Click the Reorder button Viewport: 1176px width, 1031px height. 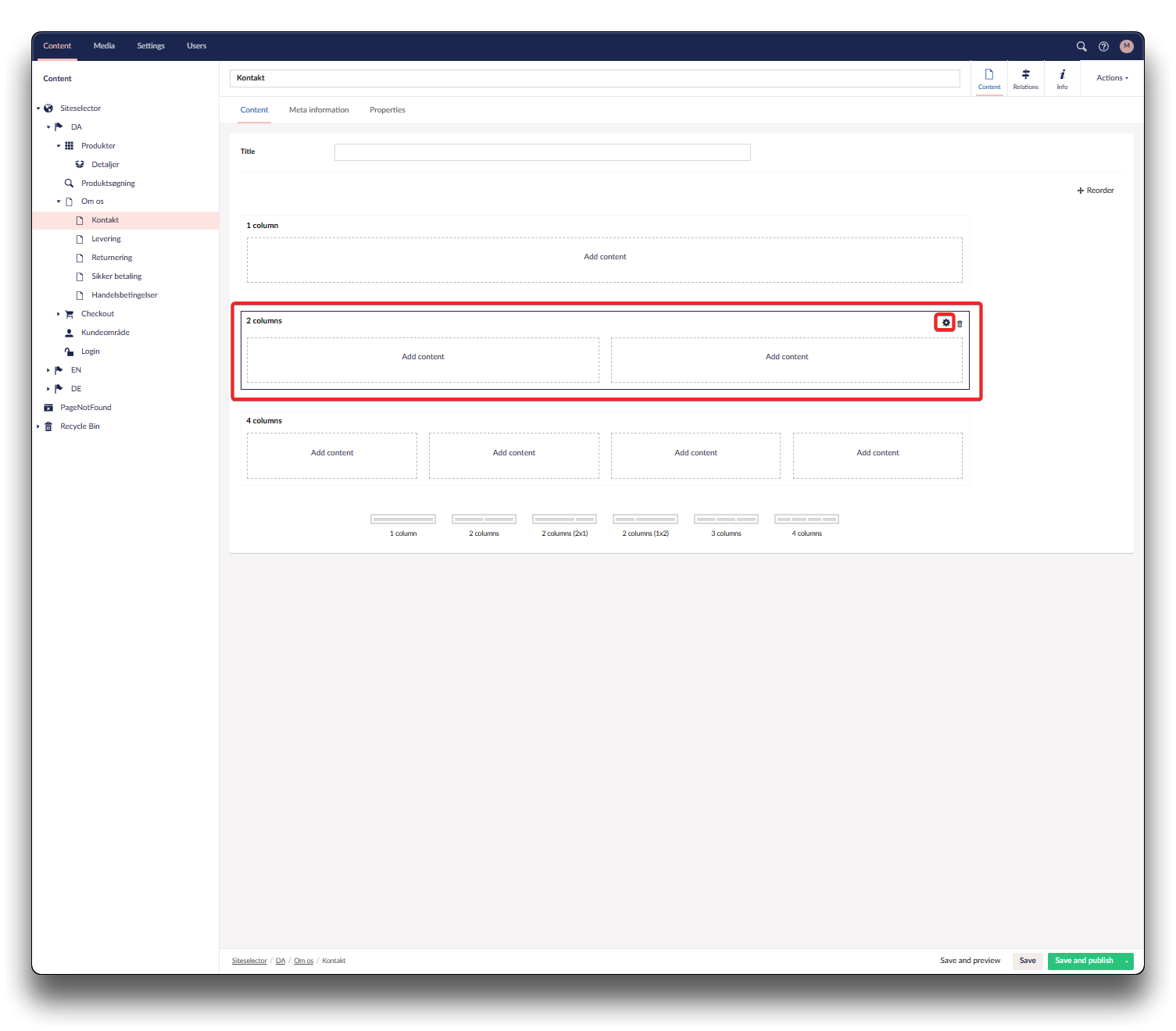(1095, 191)
